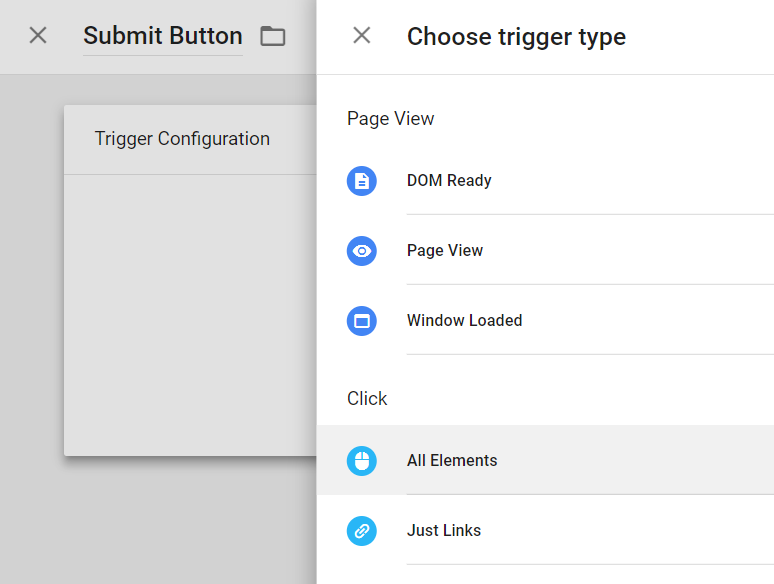Select the DOM Ready trigger label

[x=449, y=181]
